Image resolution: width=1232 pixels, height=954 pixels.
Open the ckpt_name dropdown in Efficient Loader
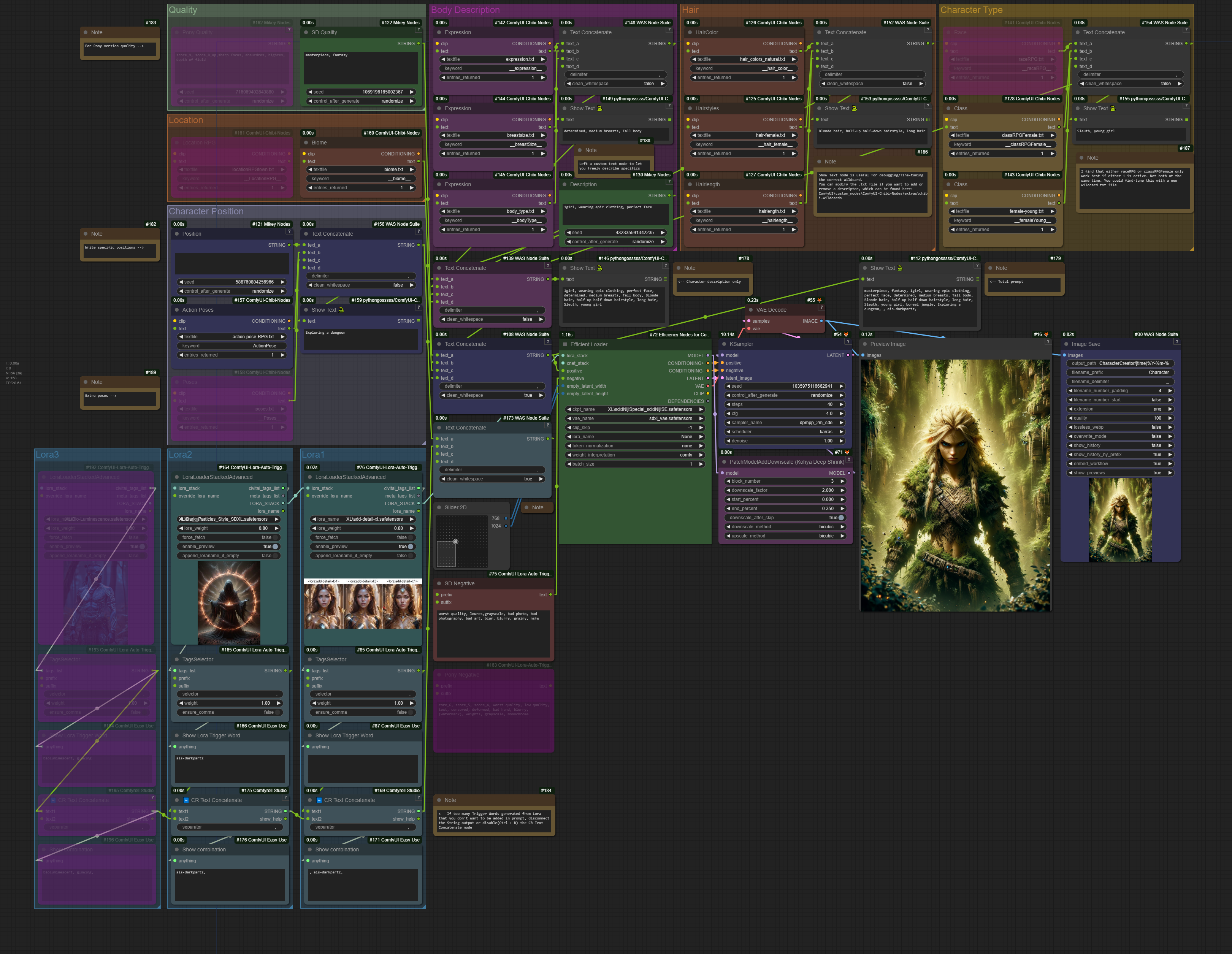point(634,410)
